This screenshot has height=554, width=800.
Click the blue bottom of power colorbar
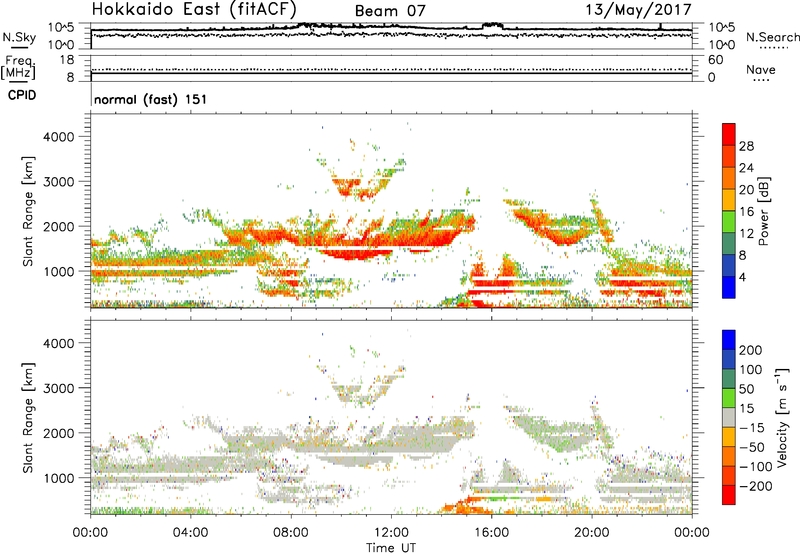729,287
